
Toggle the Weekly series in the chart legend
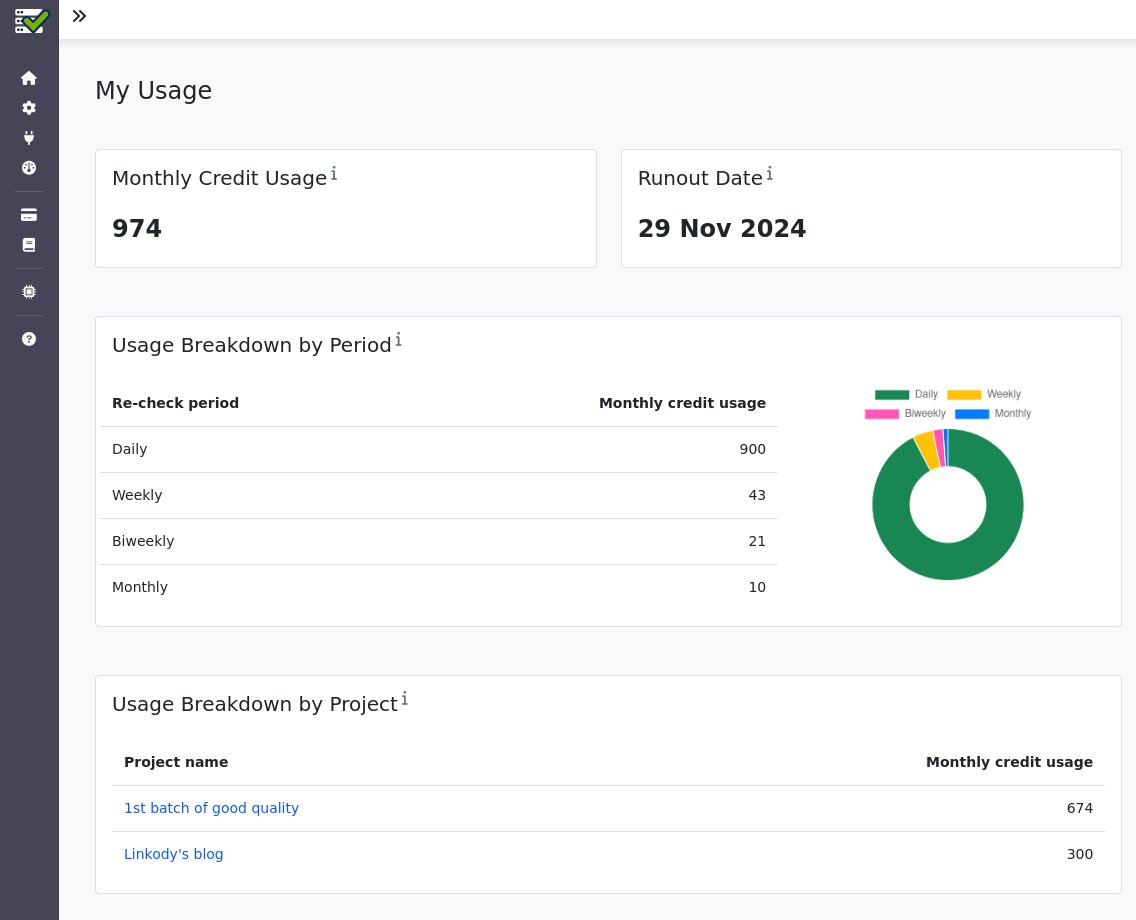[x=985, y=394]
